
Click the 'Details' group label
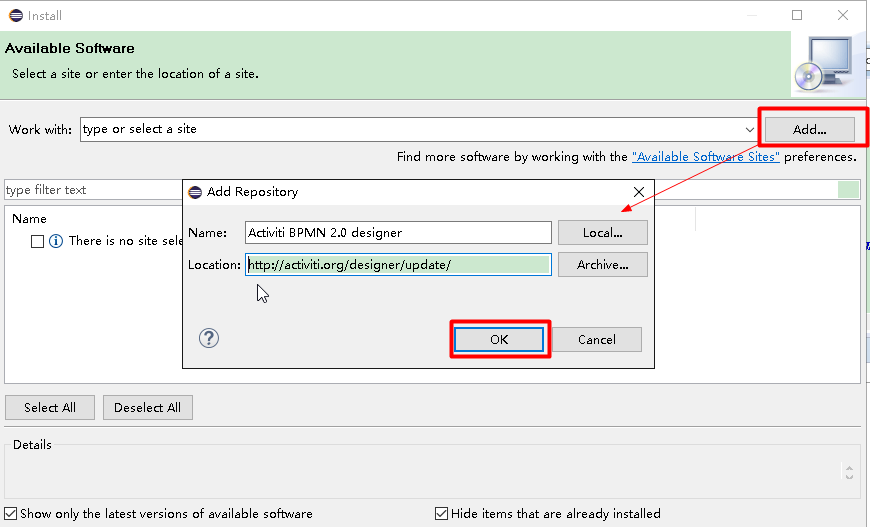coord(32,445)
